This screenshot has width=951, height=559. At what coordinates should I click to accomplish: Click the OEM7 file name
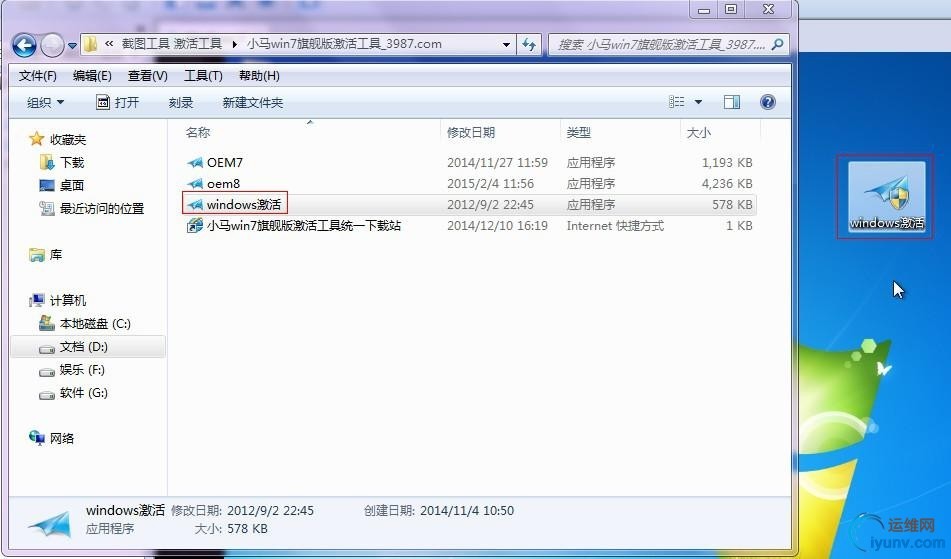click(224, 162)
